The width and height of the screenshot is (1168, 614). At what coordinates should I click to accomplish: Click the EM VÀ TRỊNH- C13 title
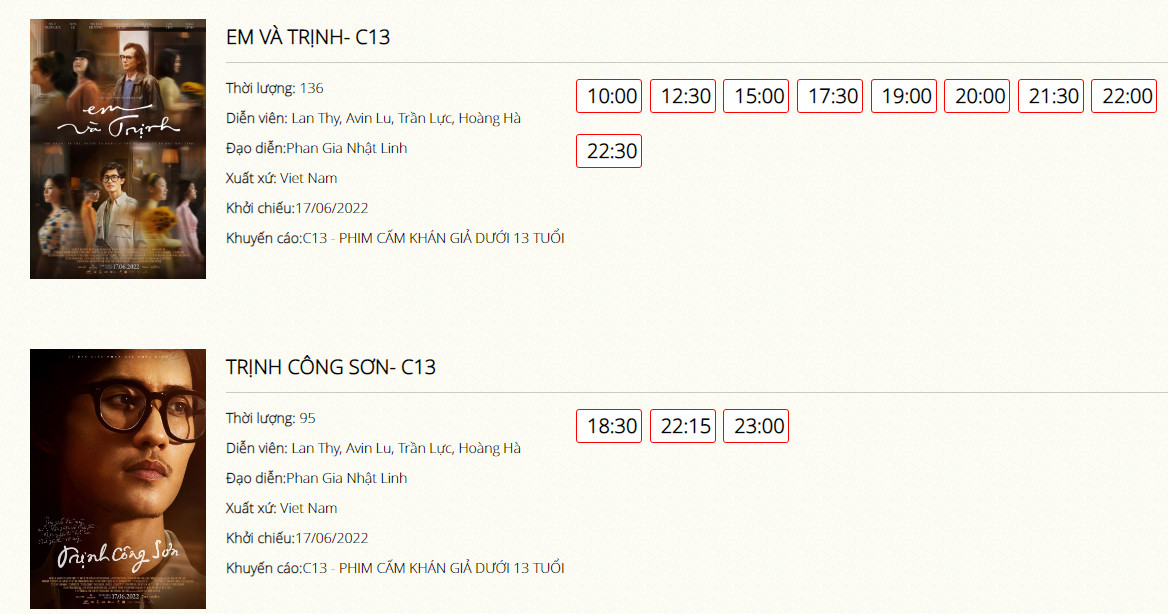308,38
